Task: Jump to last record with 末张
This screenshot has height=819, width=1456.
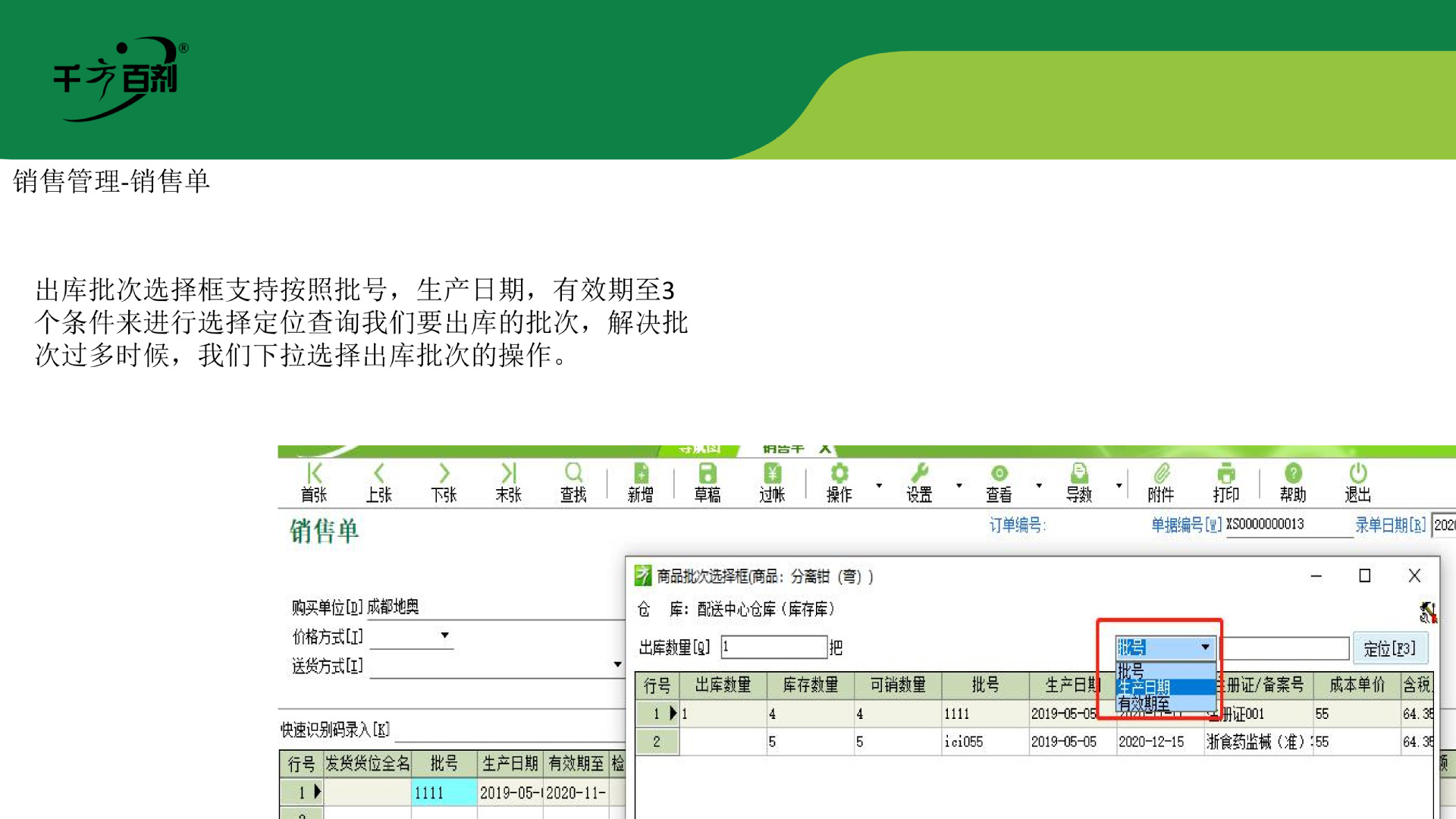Action: (x=508, y=482)
